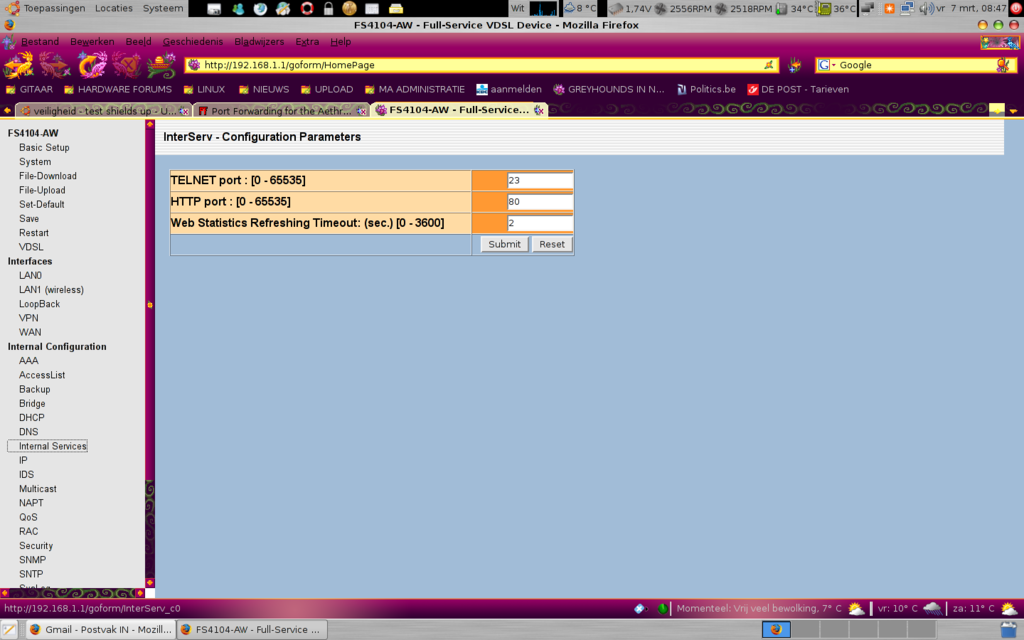Open the Bladwijzers menu
The width and height of the screenshot is (1024, 640).
coord(259,42)
